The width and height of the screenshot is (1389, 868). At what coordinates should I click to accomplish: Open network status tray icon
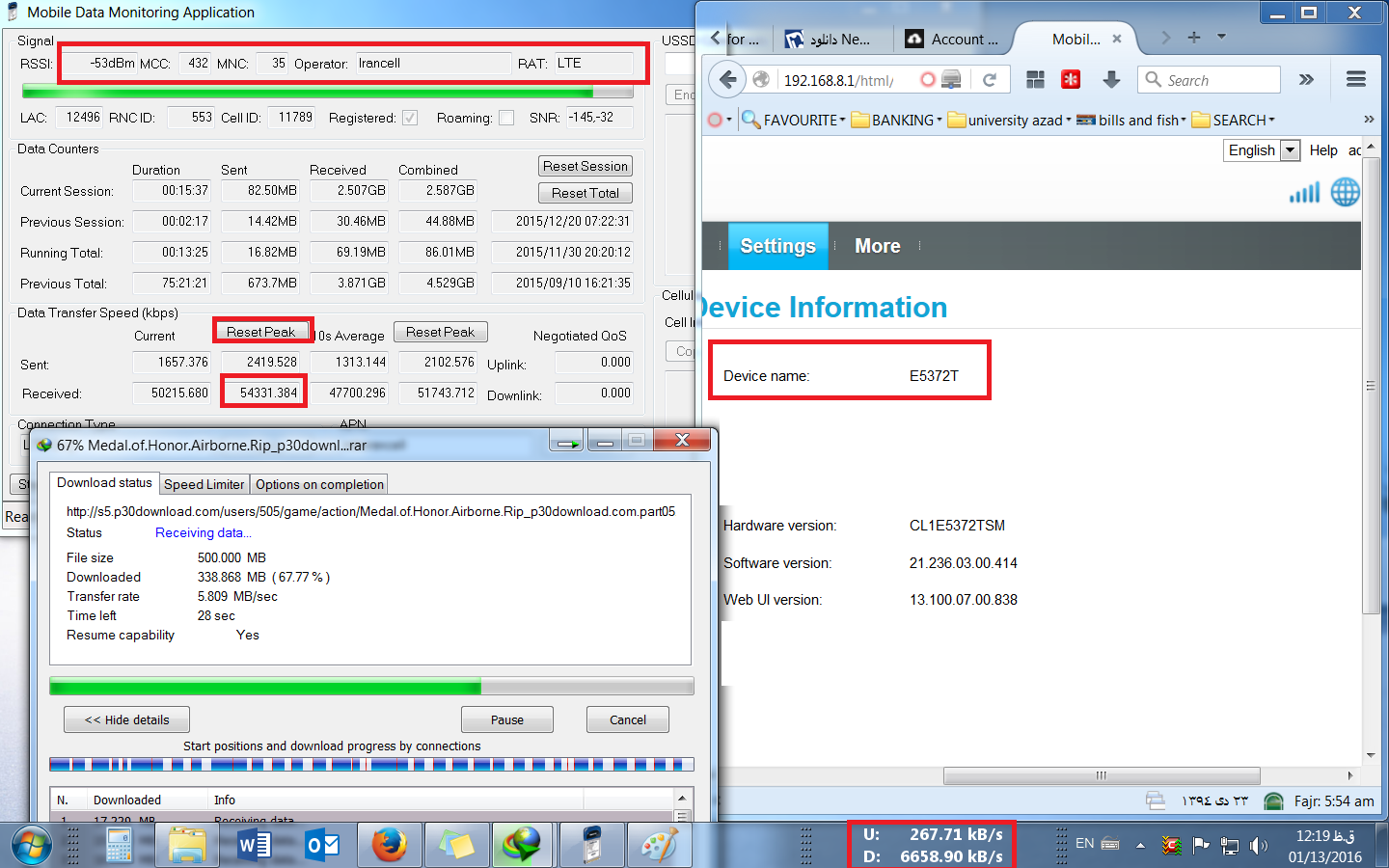point(1230,846)
